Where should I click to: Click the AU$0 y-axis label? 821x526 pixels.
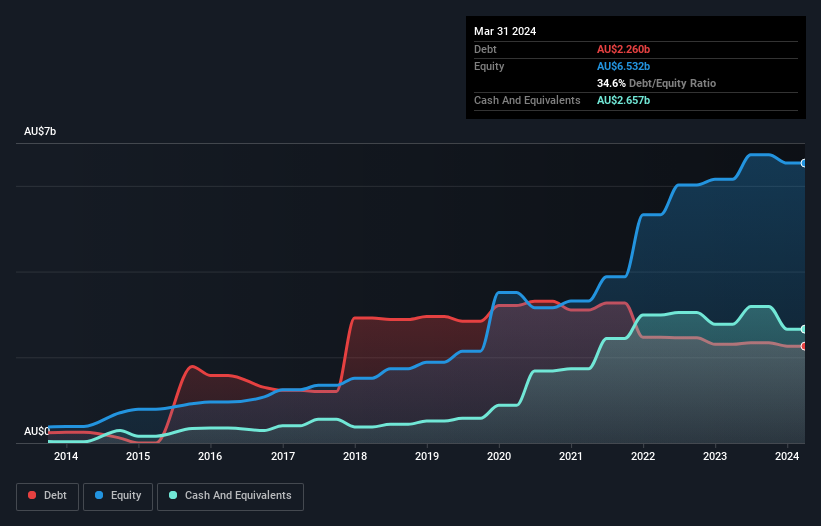pyautogui.click(x=37, y=431)
